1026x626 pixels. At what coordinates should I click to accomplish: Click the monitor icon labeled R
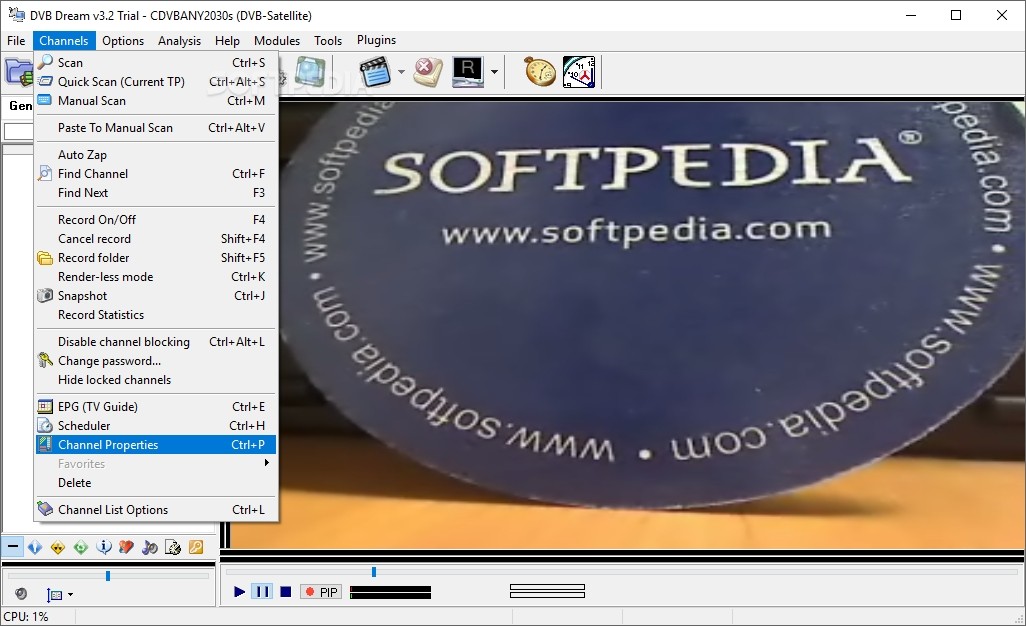coord(468,71)
